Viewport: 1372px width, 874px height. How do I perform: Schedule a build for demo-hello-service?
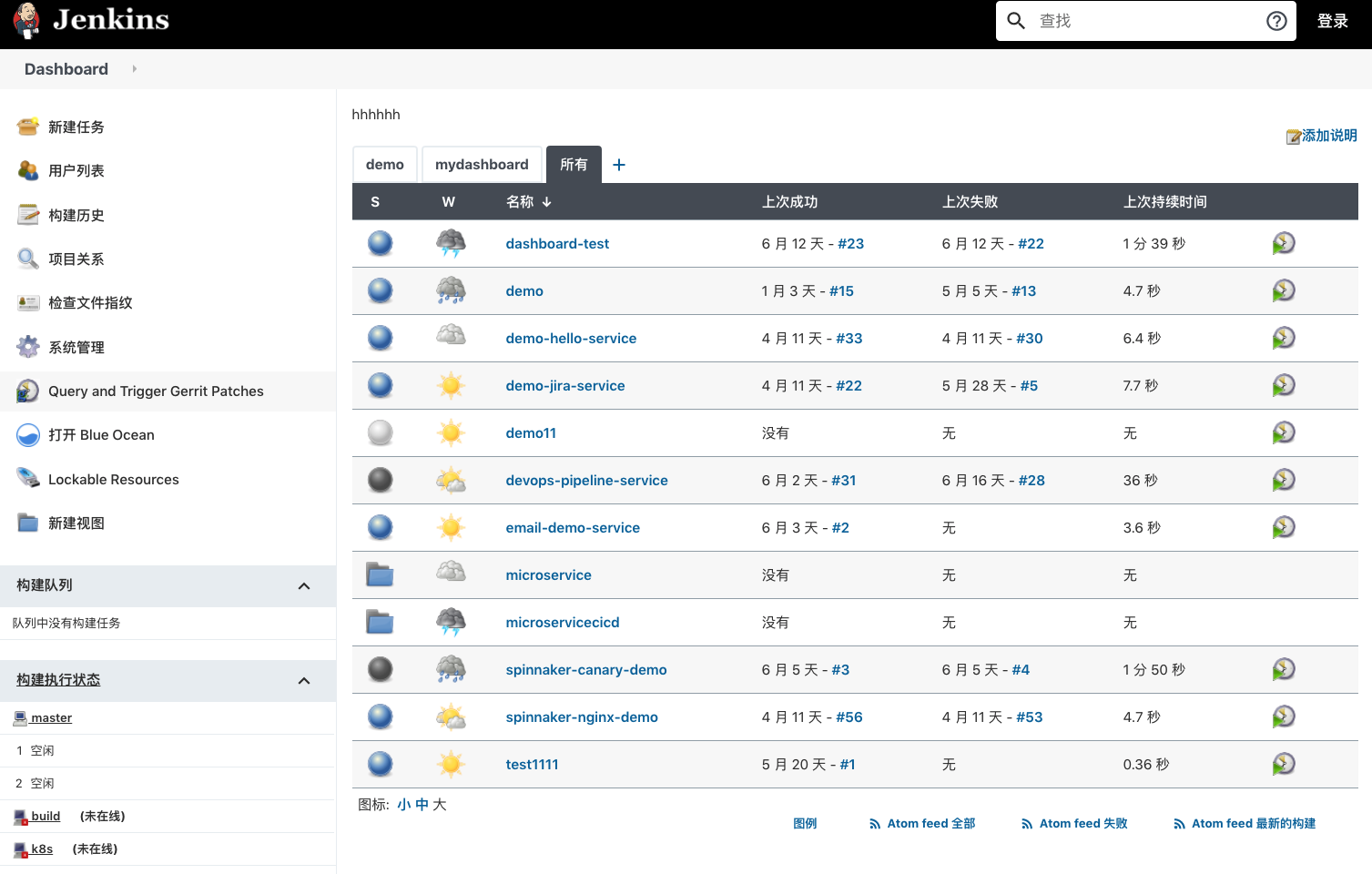[x=1284, y=338]
